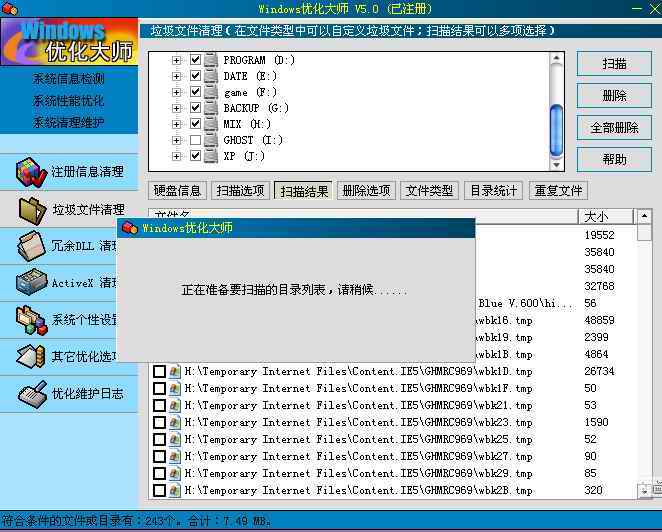Click the results list scroll-up arrow
The image size is (662, 532).
[x=644, y=216]
